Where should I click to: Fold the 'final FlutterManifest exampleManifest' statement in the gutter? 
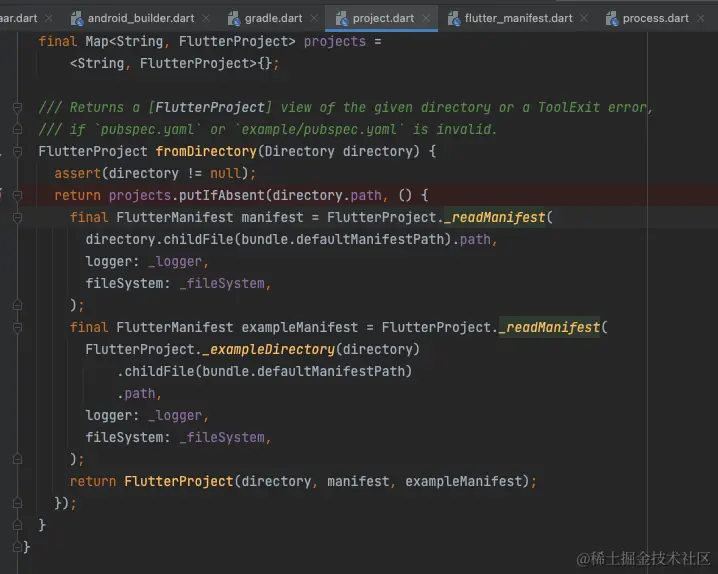pos(17,327)
